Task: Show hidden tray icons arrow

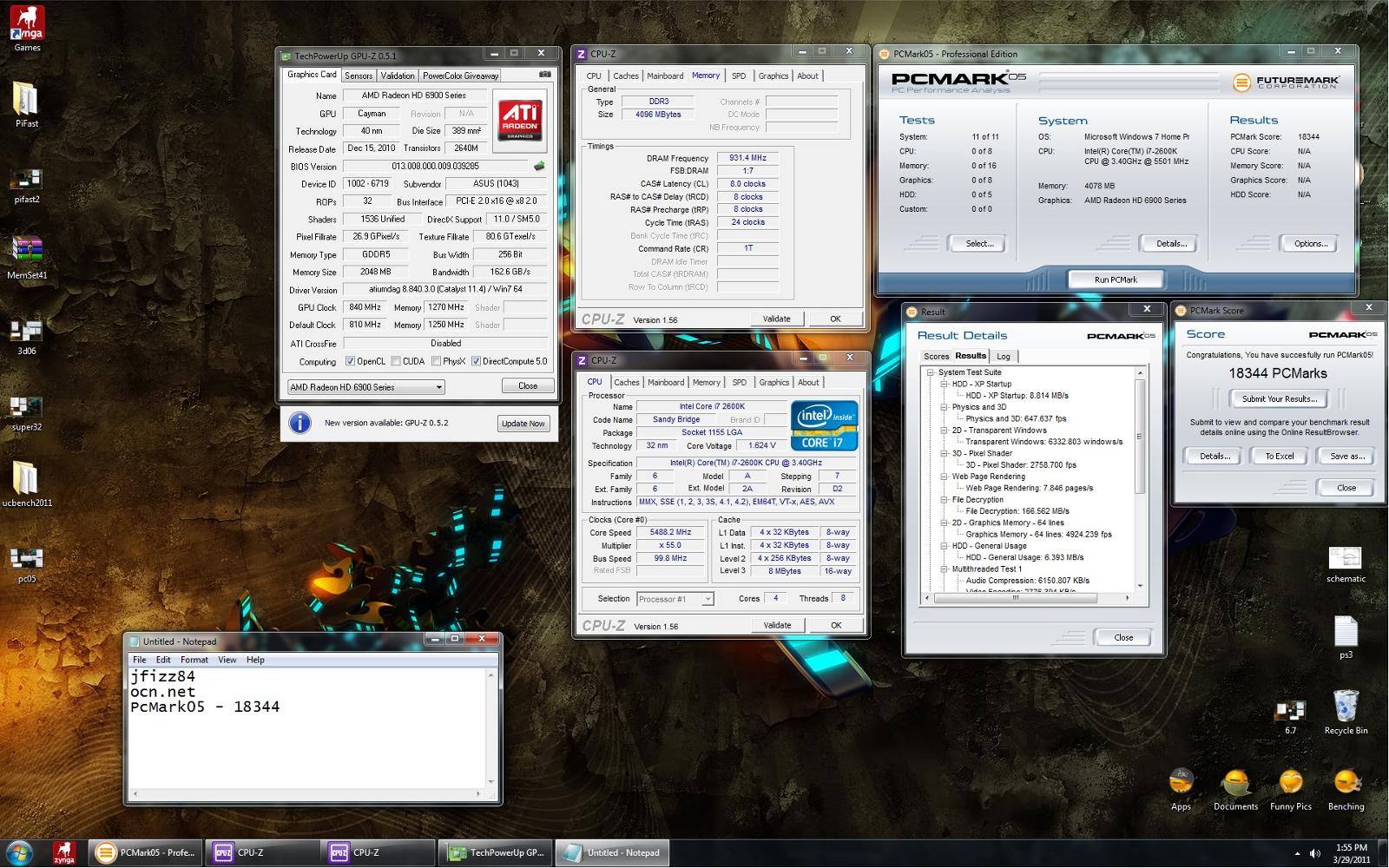Action: coord(1297,854)
